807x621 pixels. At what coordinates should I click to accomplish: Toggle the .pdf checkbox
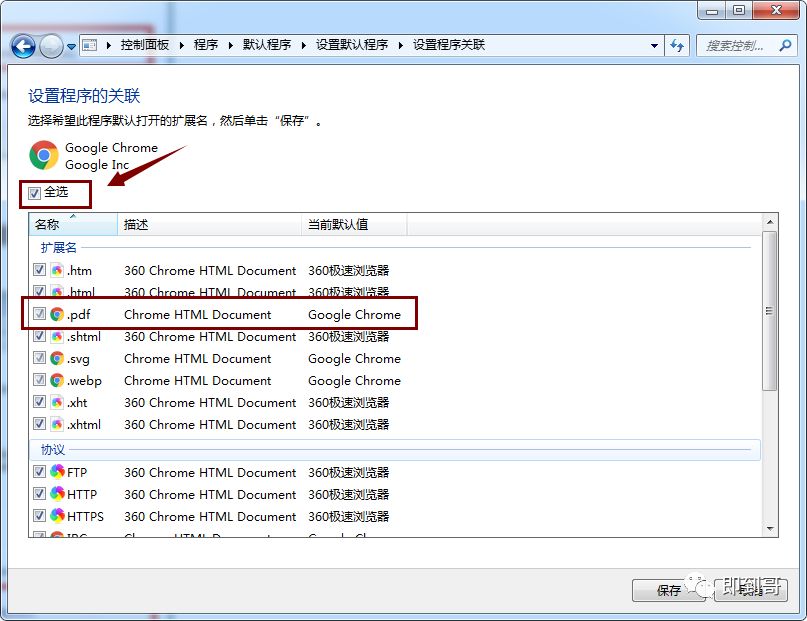[x=40, y=313]
